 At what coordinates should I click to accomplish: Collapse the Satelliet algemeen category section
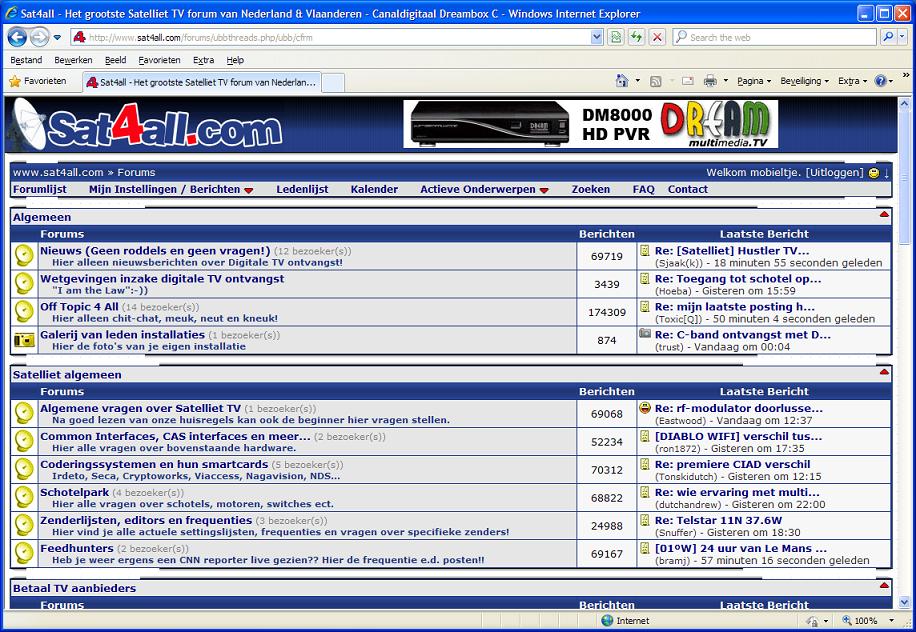[x=883, y=373]
